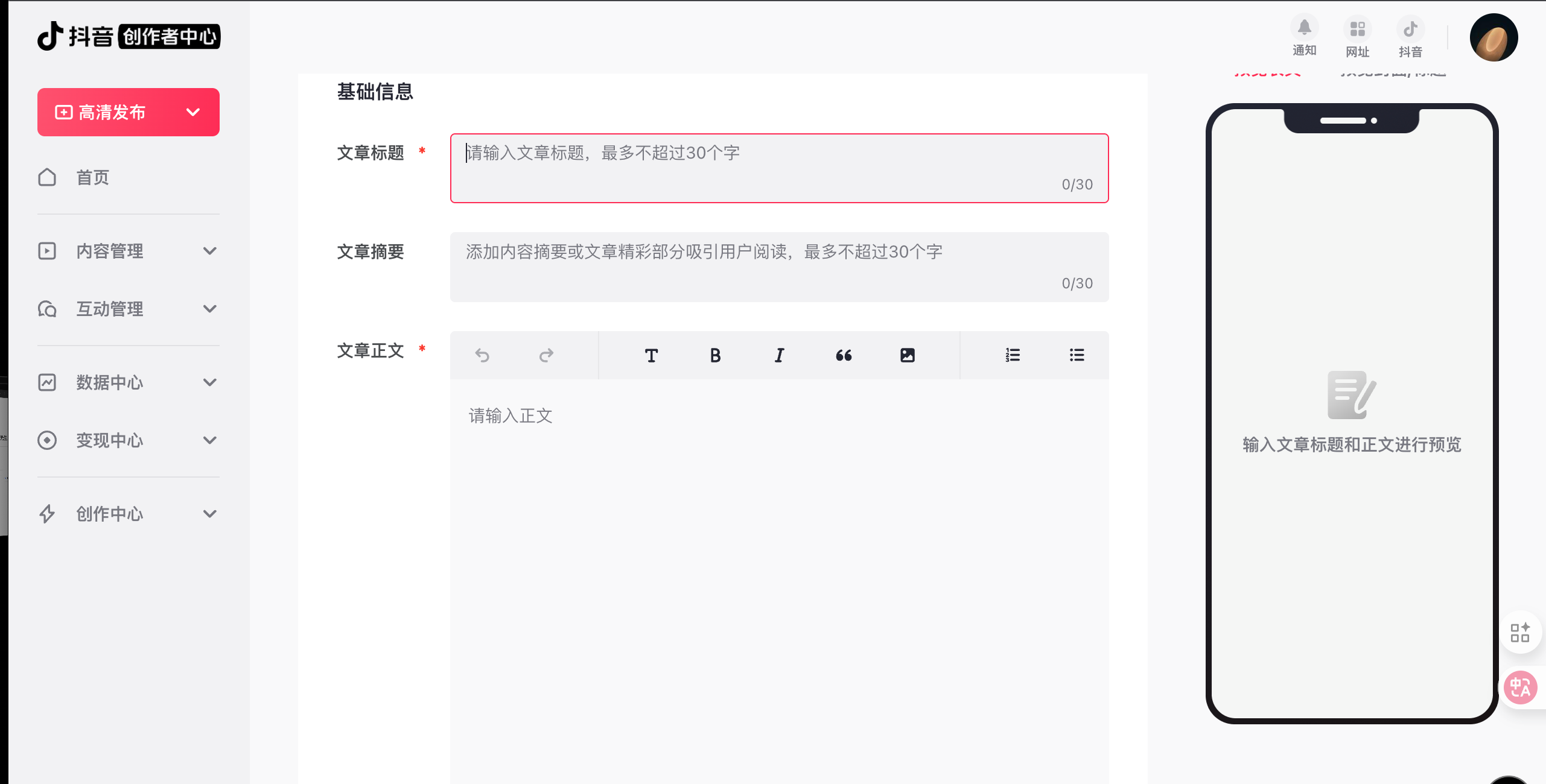Insert a blockquote with the quote icon
This screenshot has height=784, width=1546.
(844, 355)
